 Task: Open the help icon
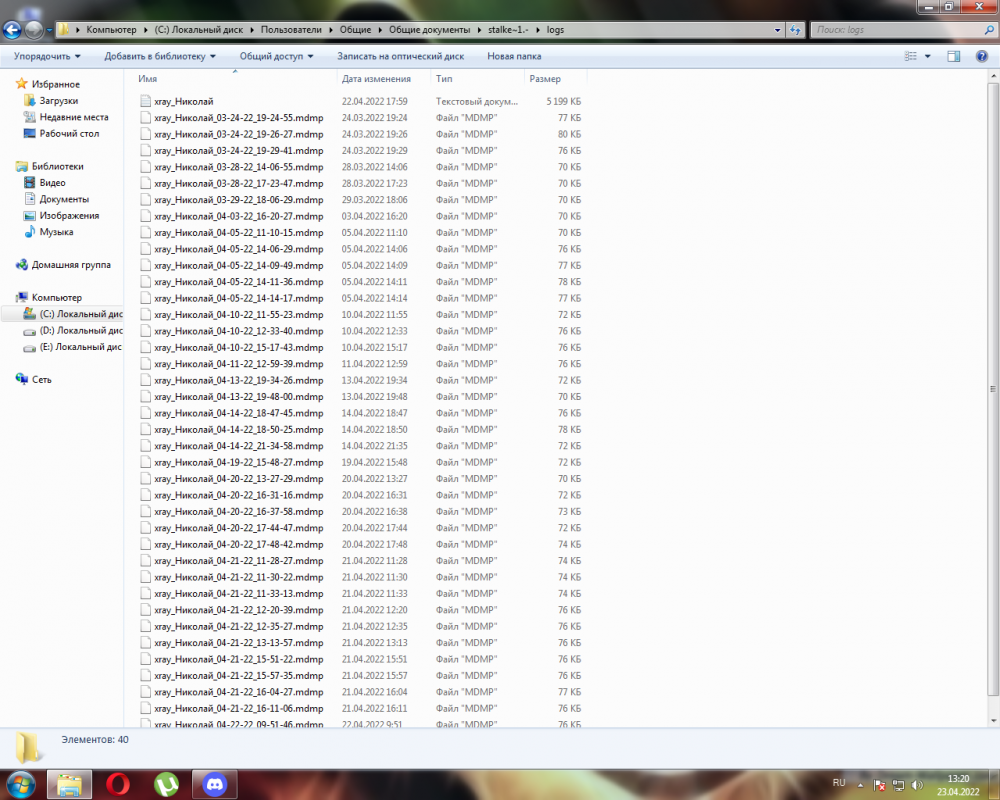[982, 56]
